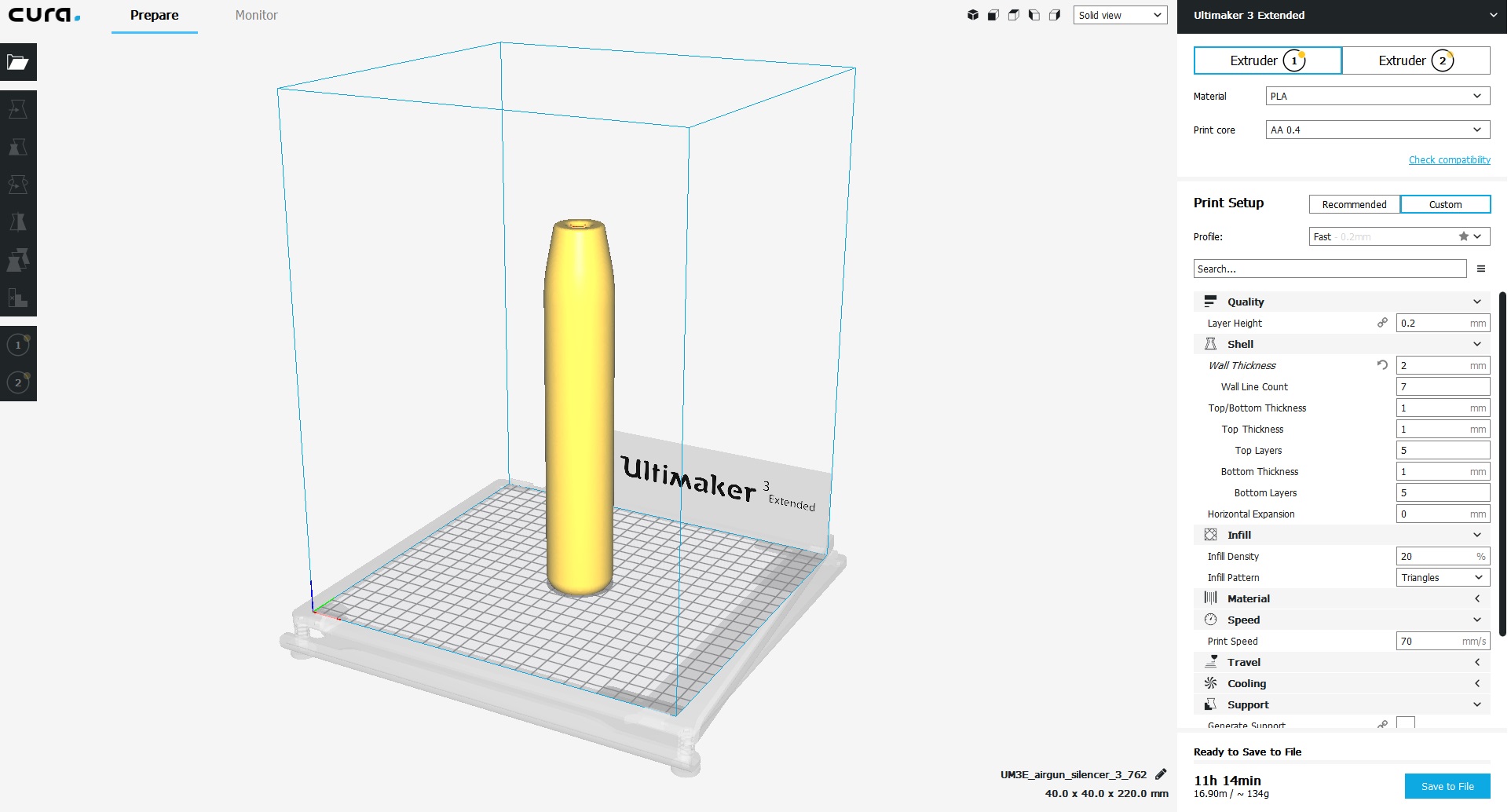The image size is (1511, 812).
Task: Switch camera to left side view icon
Action: 1034,15
